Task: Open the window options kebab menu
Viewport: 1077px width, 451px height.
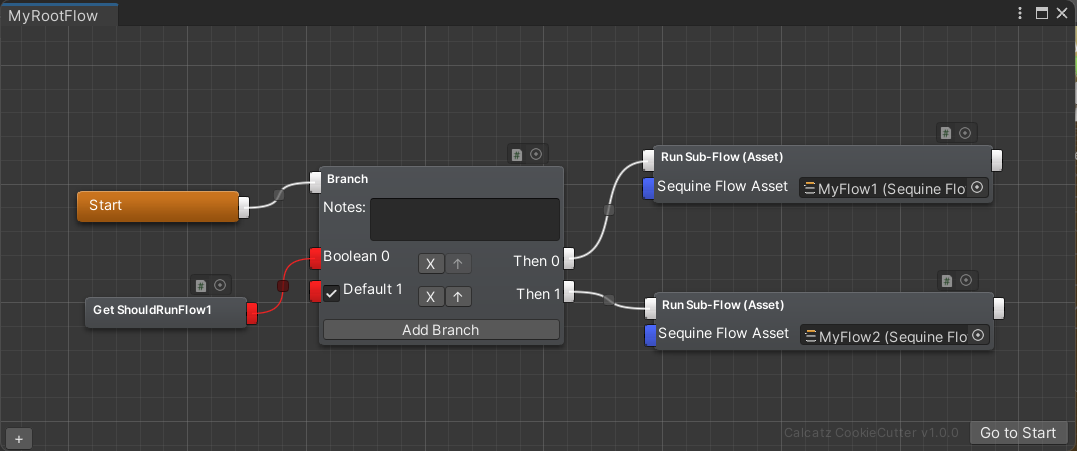Action: point(1021,13)
